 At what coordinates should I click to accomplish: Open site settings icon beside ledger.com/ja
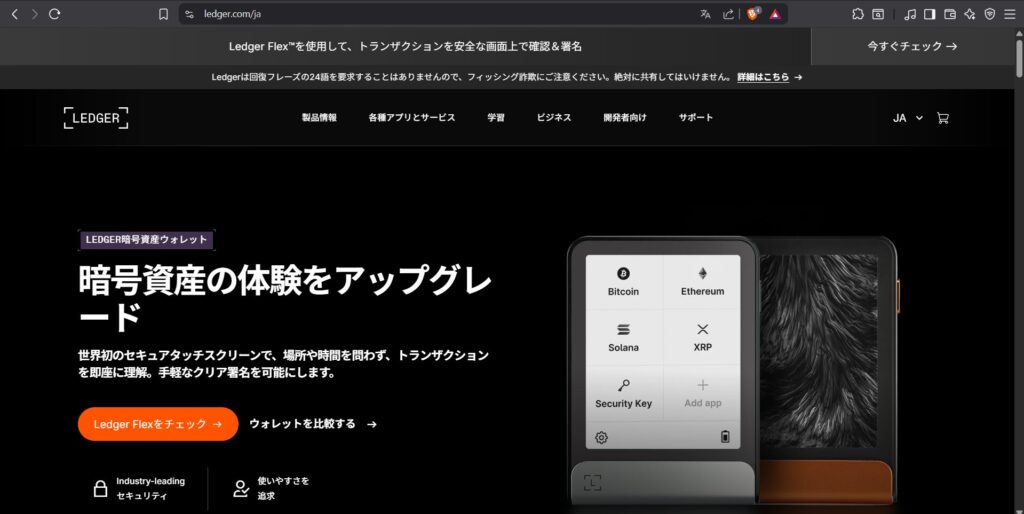[x=189, y=14]
